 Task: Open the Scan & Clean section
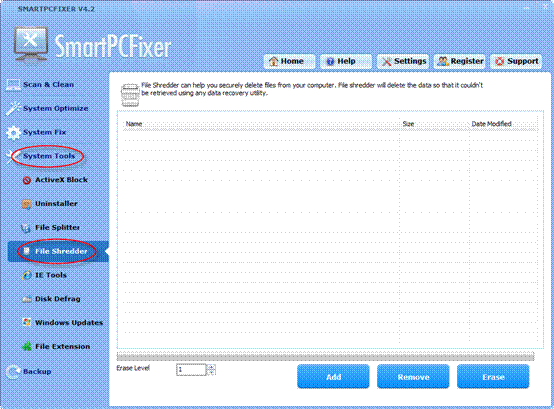tap(48, 84)
